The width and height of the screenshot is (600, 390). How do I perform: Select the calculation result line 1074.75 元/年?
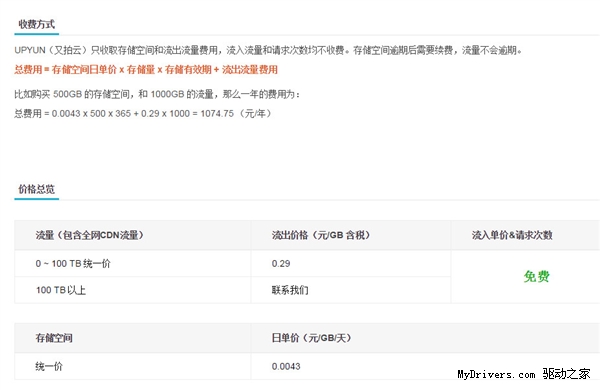[143, 114]
